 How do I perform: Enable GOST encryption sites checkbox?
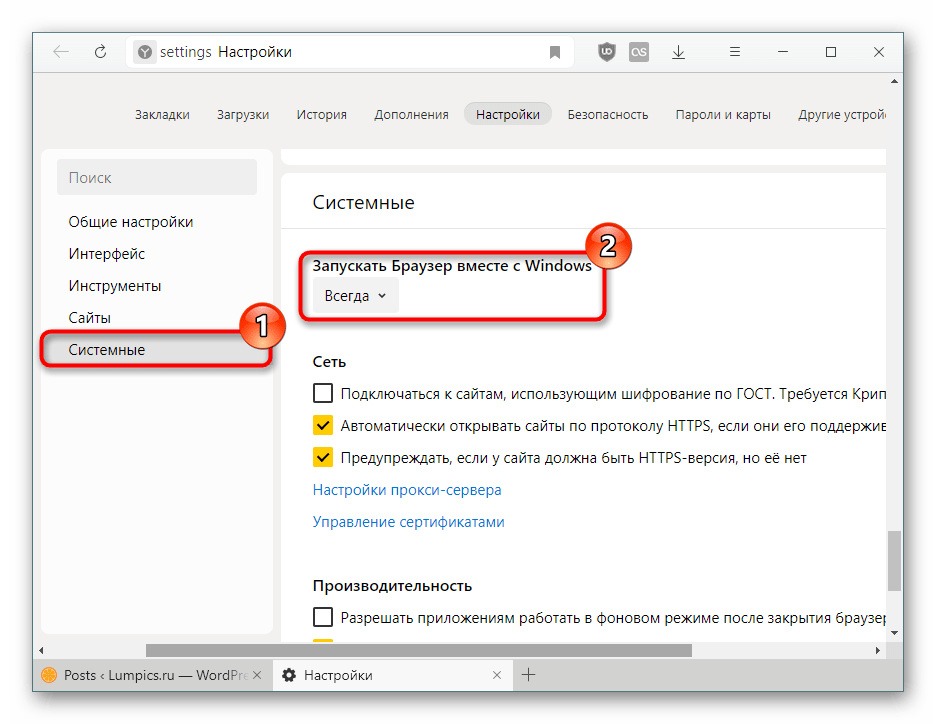323,393
